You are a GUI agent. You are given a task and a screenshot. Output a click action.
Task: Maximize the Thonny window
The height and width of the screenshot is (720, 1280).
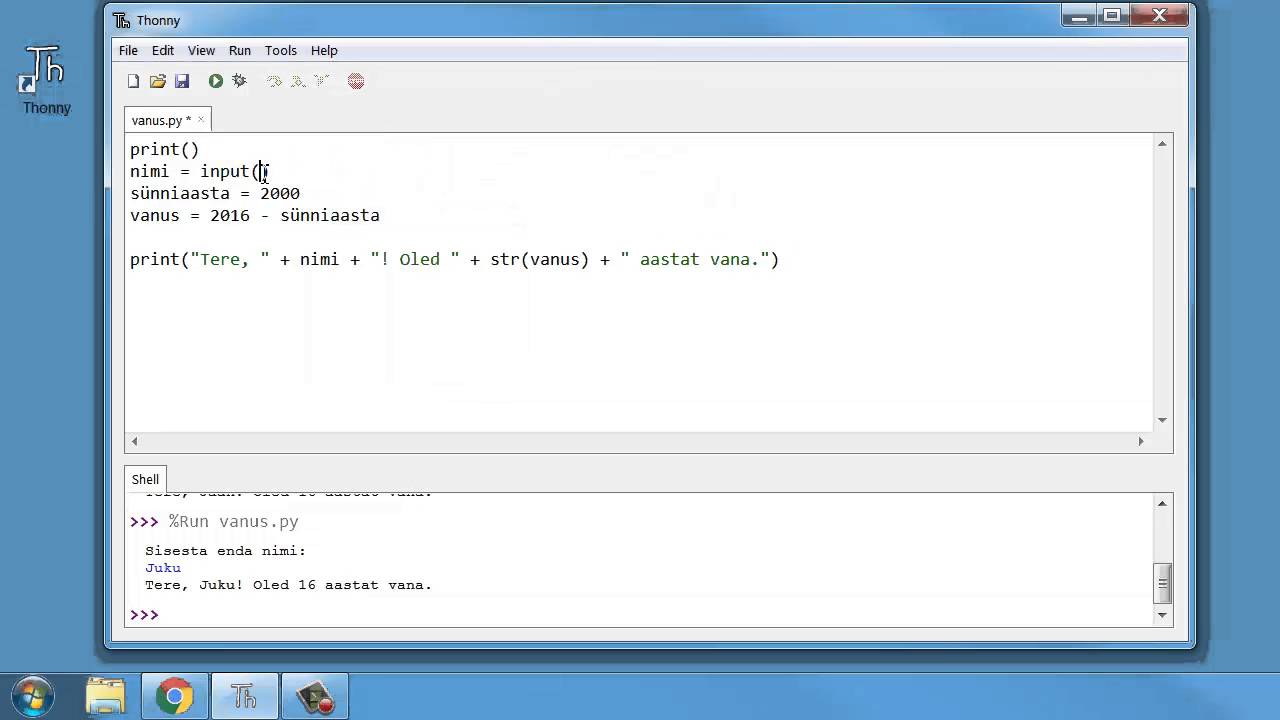pos(1111,15)
